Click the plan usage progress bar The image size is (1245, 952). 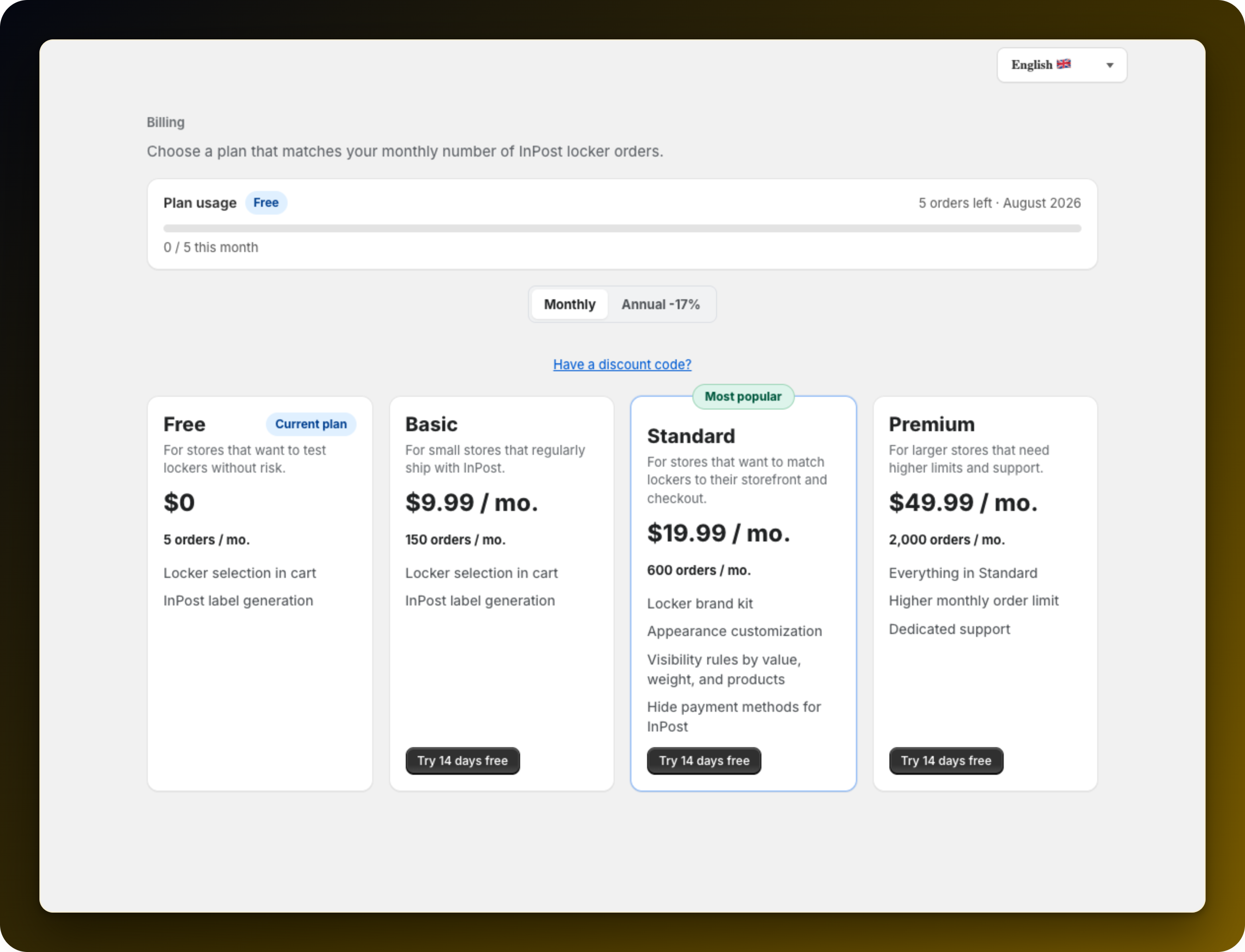click(622, 228)
